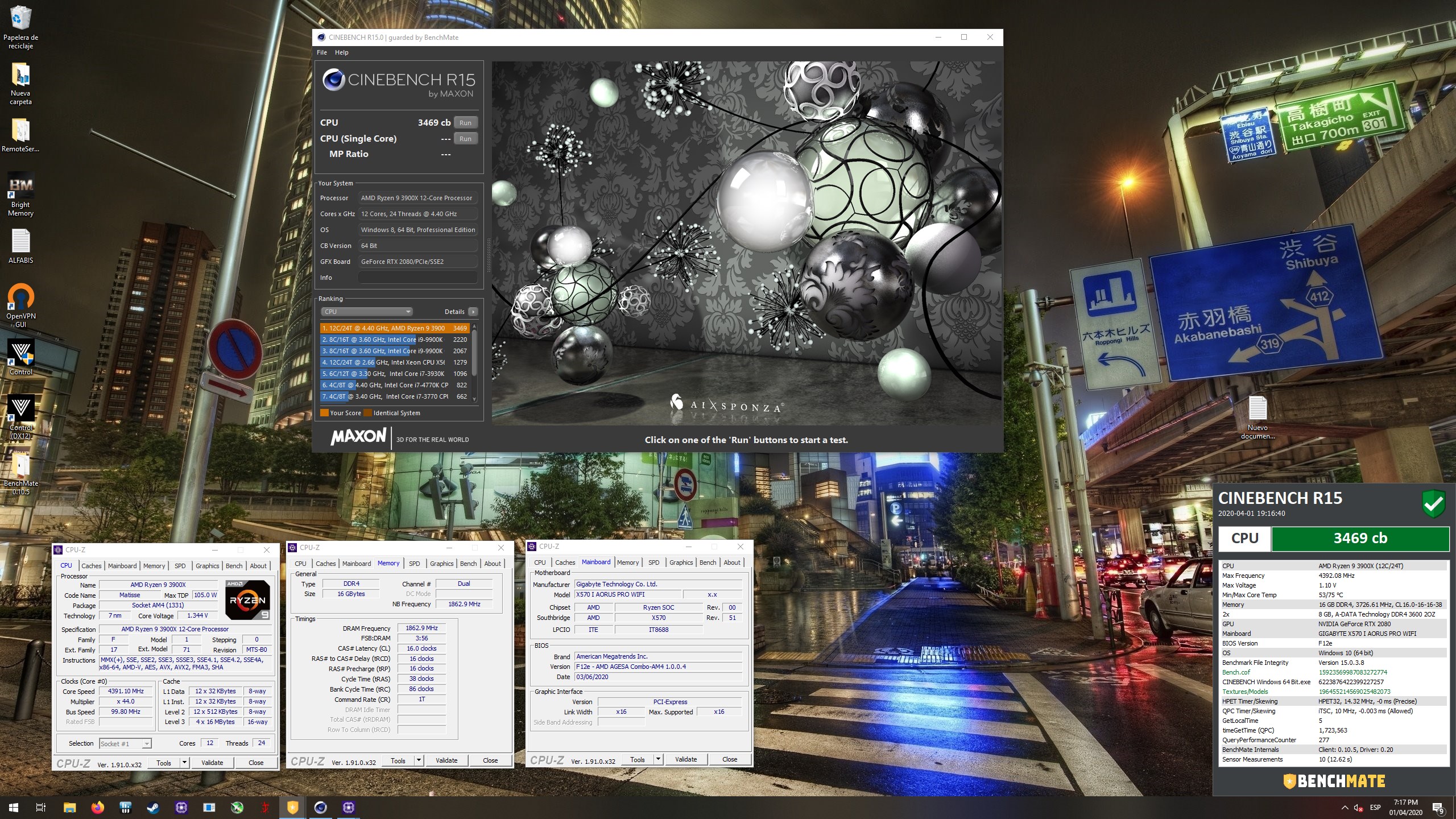The height and width of the screenshot is (819, 1456).
Task: Open Mainboard tab in middle CPU-Z window
Action: click(x=357, y=564)
